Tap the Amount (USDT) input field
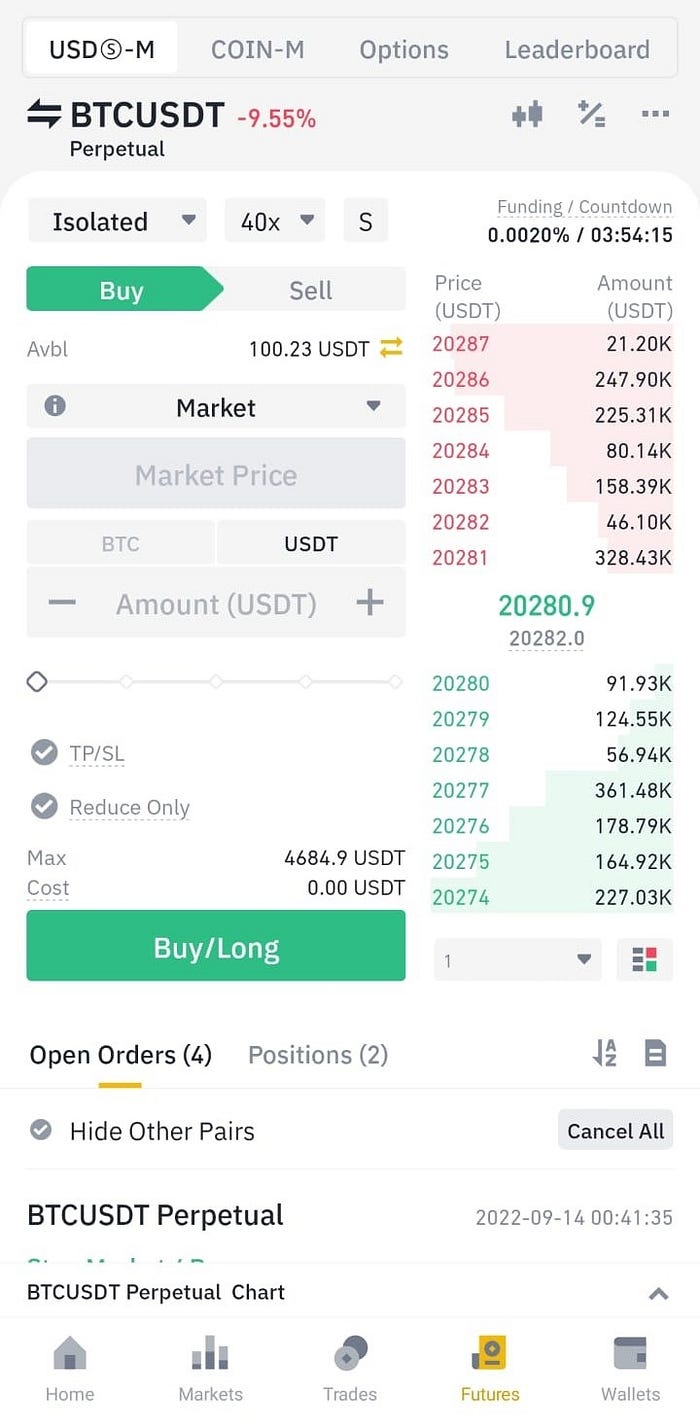 point(216,603)
